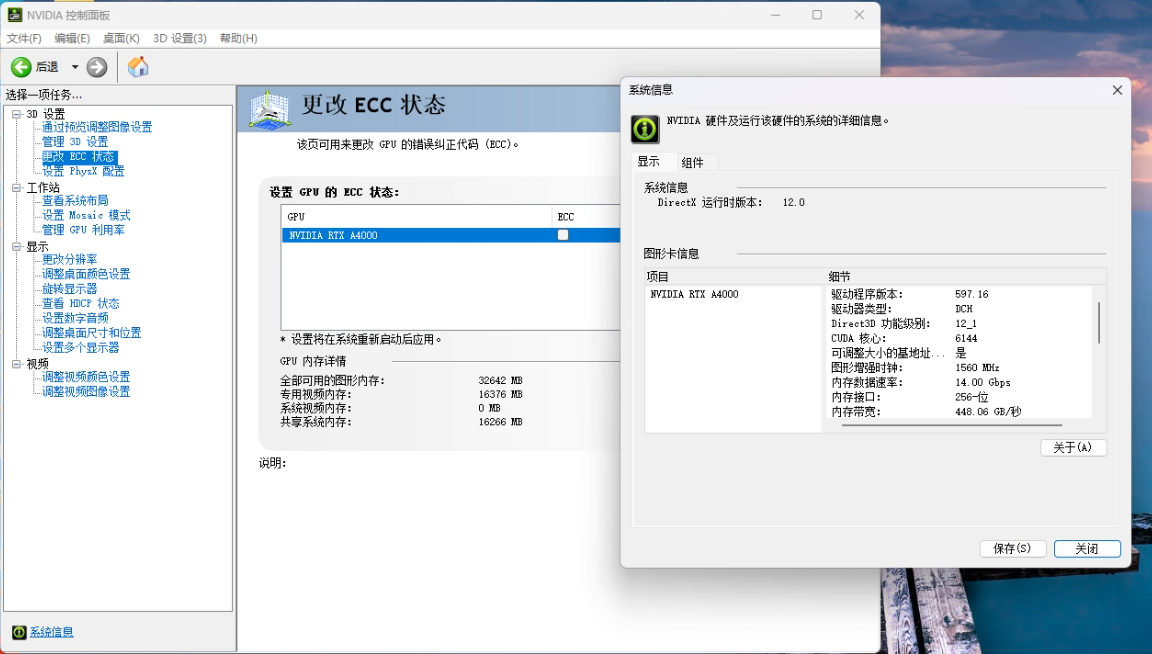
Task: Select 查看系统布局 in task tree
Action: click(x=75, y=201)
